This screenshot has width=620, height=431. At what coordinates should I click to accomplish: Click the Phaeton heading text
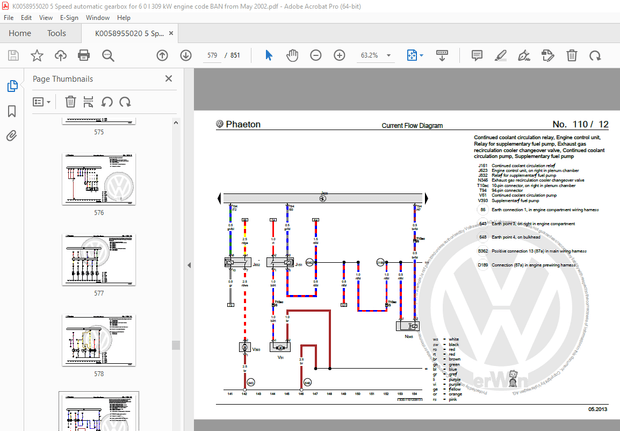click(243, 124)
